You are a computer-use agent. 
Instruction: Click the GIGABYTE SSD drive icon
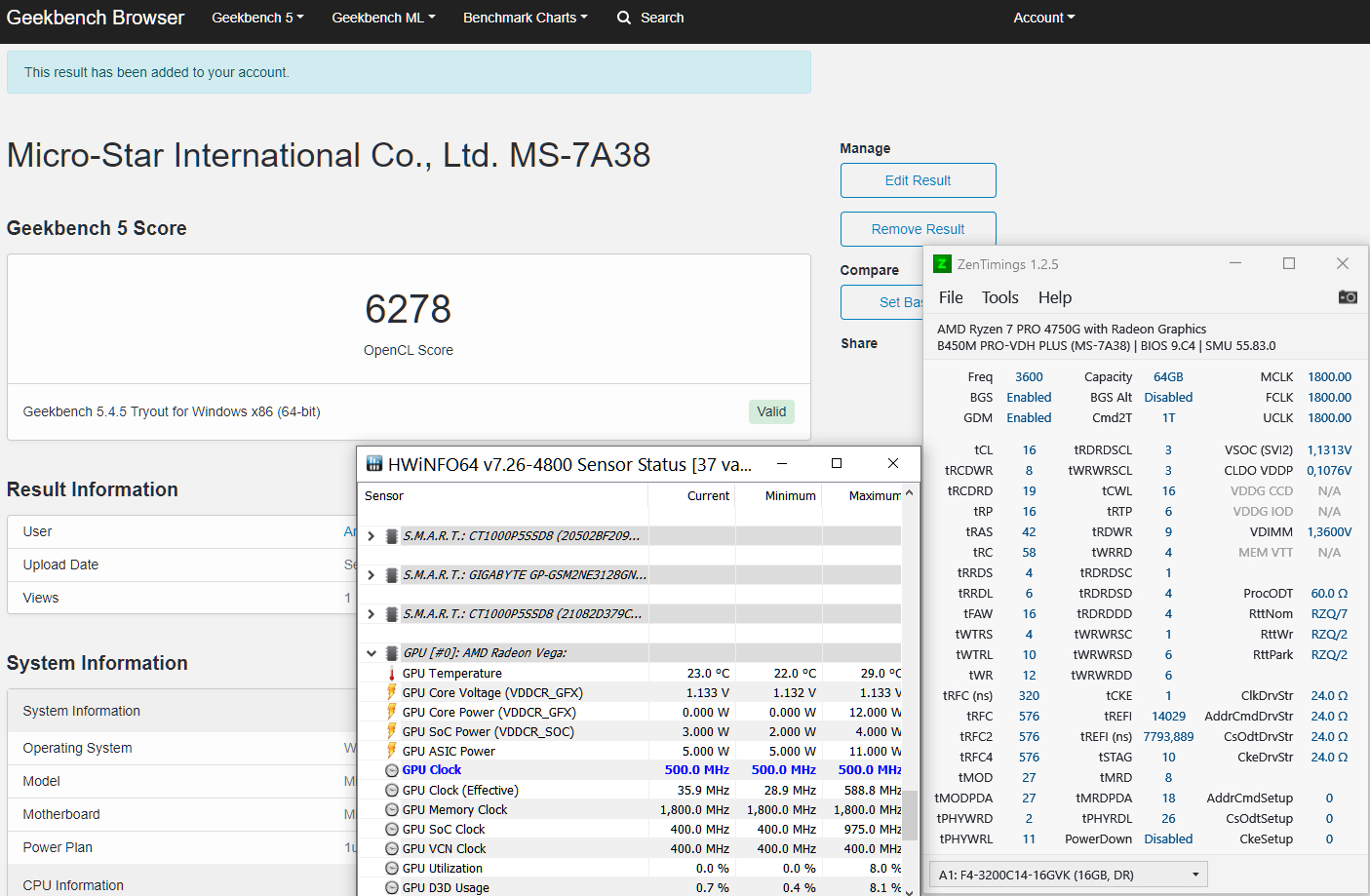(x=392, y=575)
